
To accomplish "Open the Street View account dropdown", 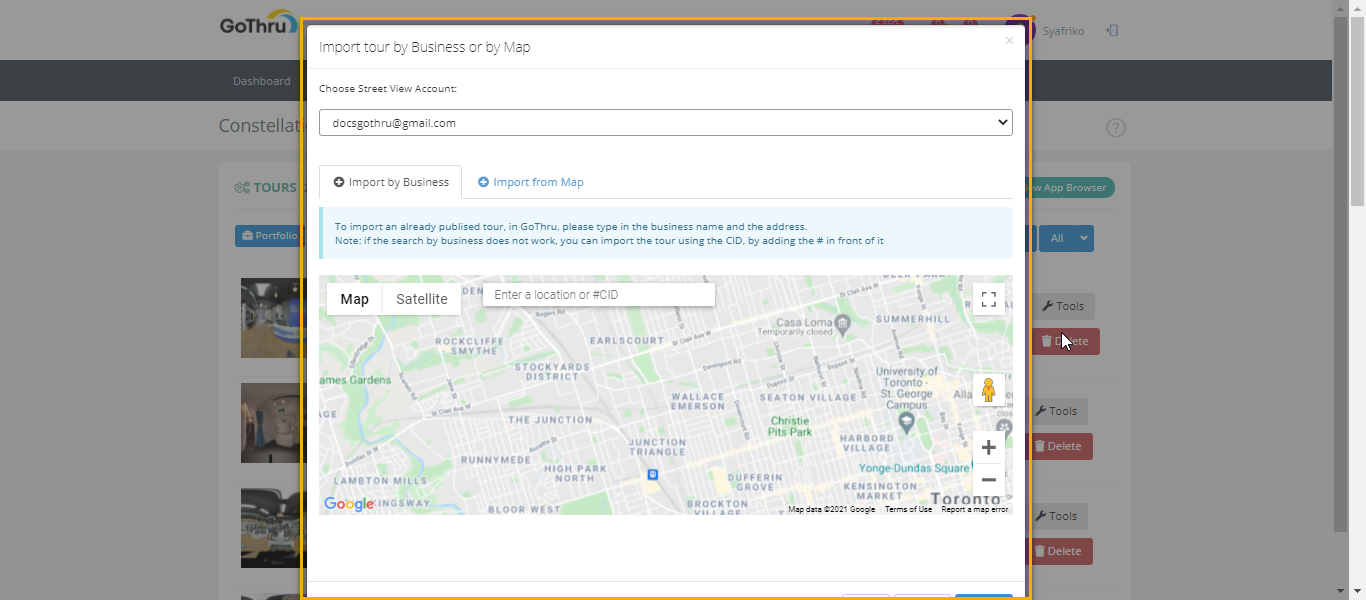I will point(666,122).
